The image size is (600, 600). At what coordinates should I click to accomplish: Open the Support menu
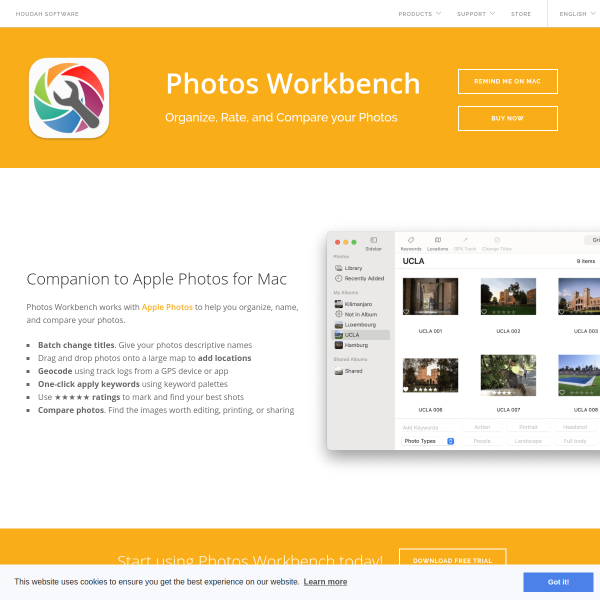click(476, 14)
